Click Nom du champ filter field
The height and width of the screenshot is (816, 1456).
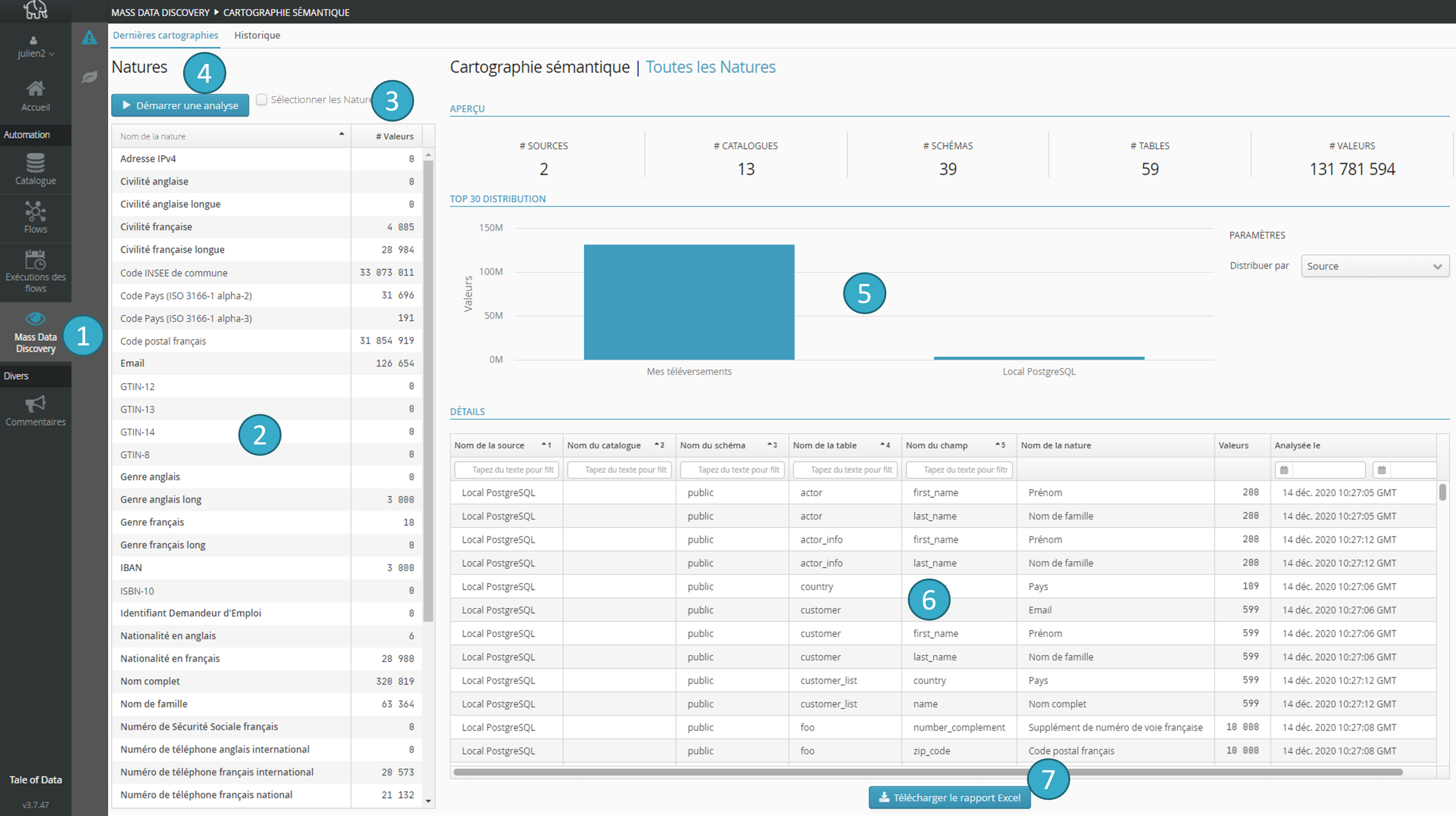coord(959,470)
